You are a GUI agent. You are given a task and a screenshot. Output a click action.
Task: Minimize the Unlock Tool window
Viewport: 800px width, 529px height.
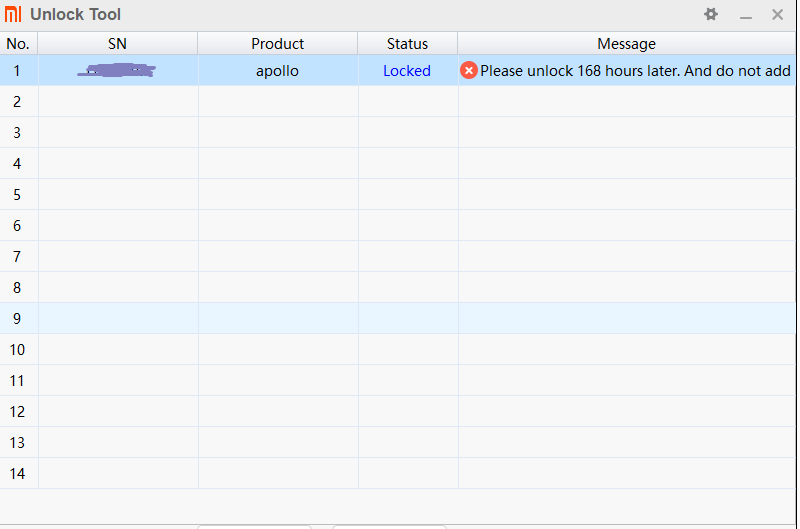[x=745, y=15]
